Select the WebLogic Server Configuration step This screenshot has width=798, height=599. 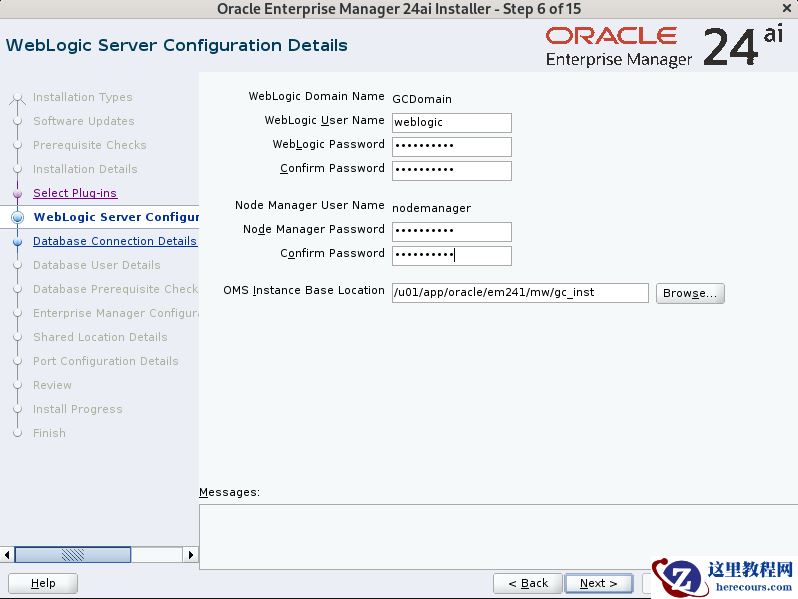[116, 217]
